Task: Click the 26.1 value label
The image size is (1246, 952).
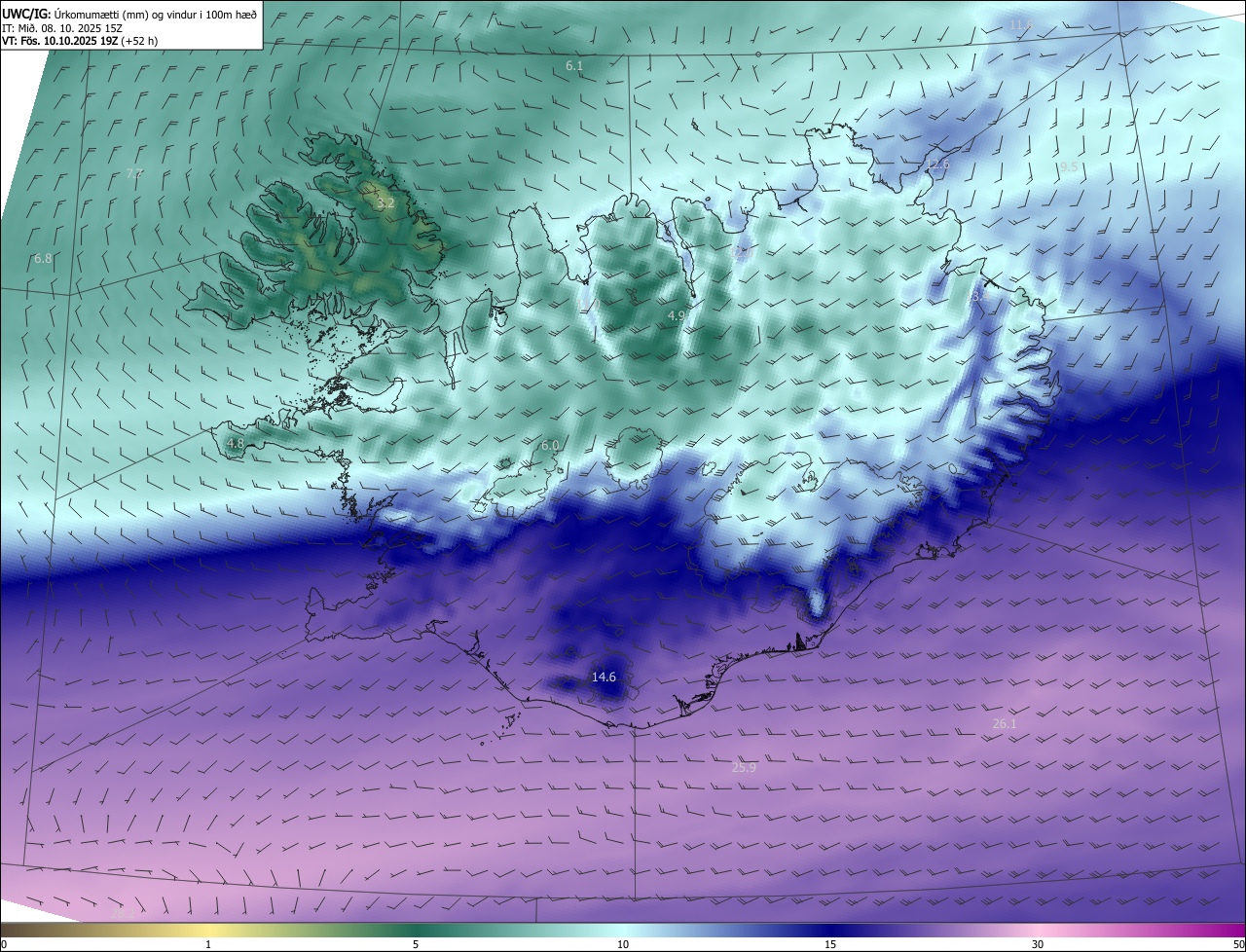Action: pyautogui.click(x=1005, y=723)
